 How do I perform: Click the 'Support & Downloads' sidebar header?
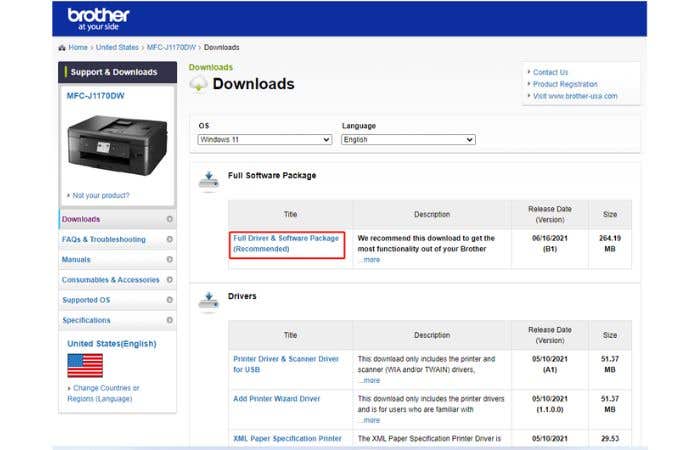(117, 72)
